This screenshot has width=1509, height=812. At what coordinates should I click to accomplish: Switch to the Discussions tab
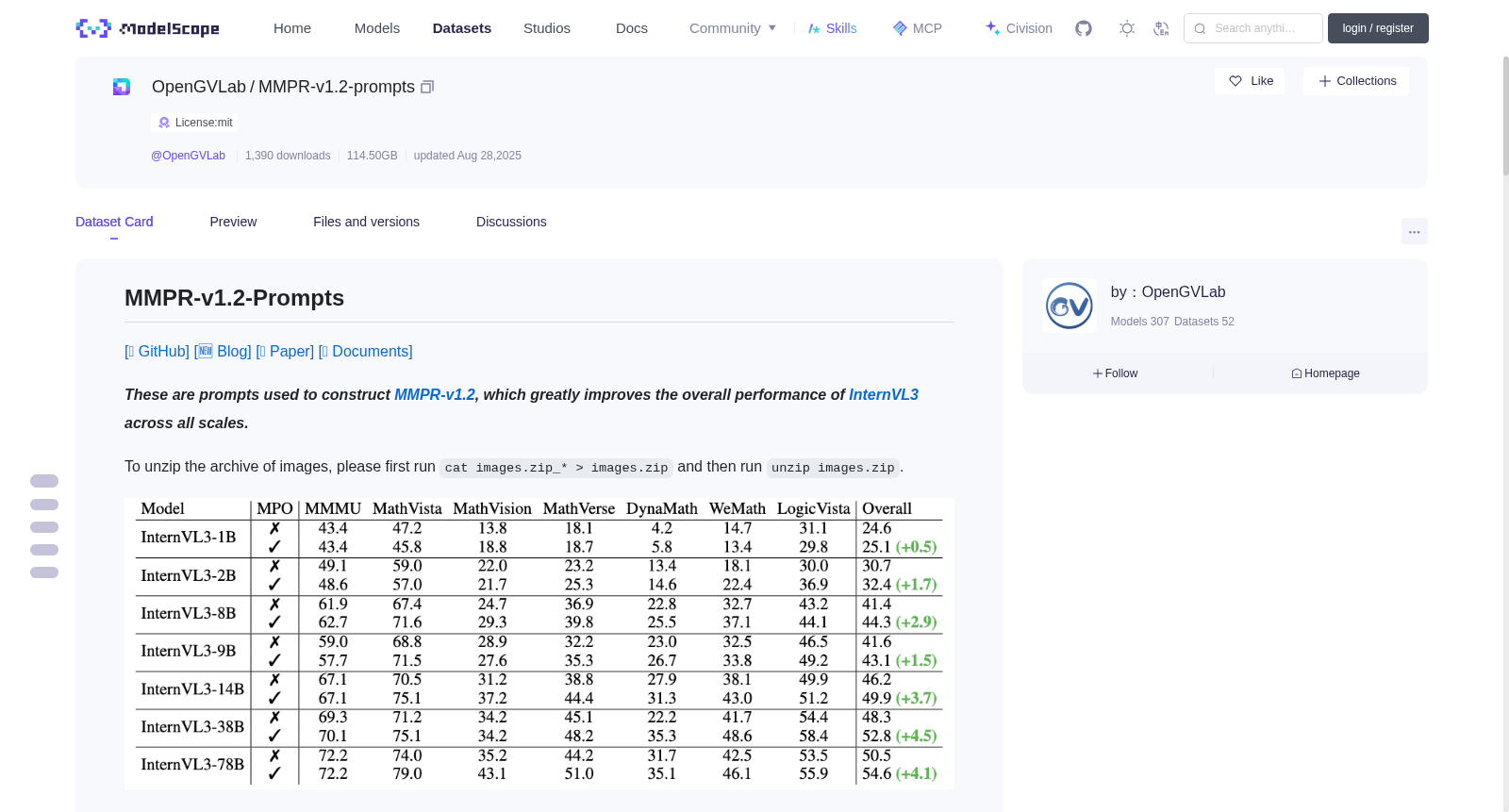point(511,222)
